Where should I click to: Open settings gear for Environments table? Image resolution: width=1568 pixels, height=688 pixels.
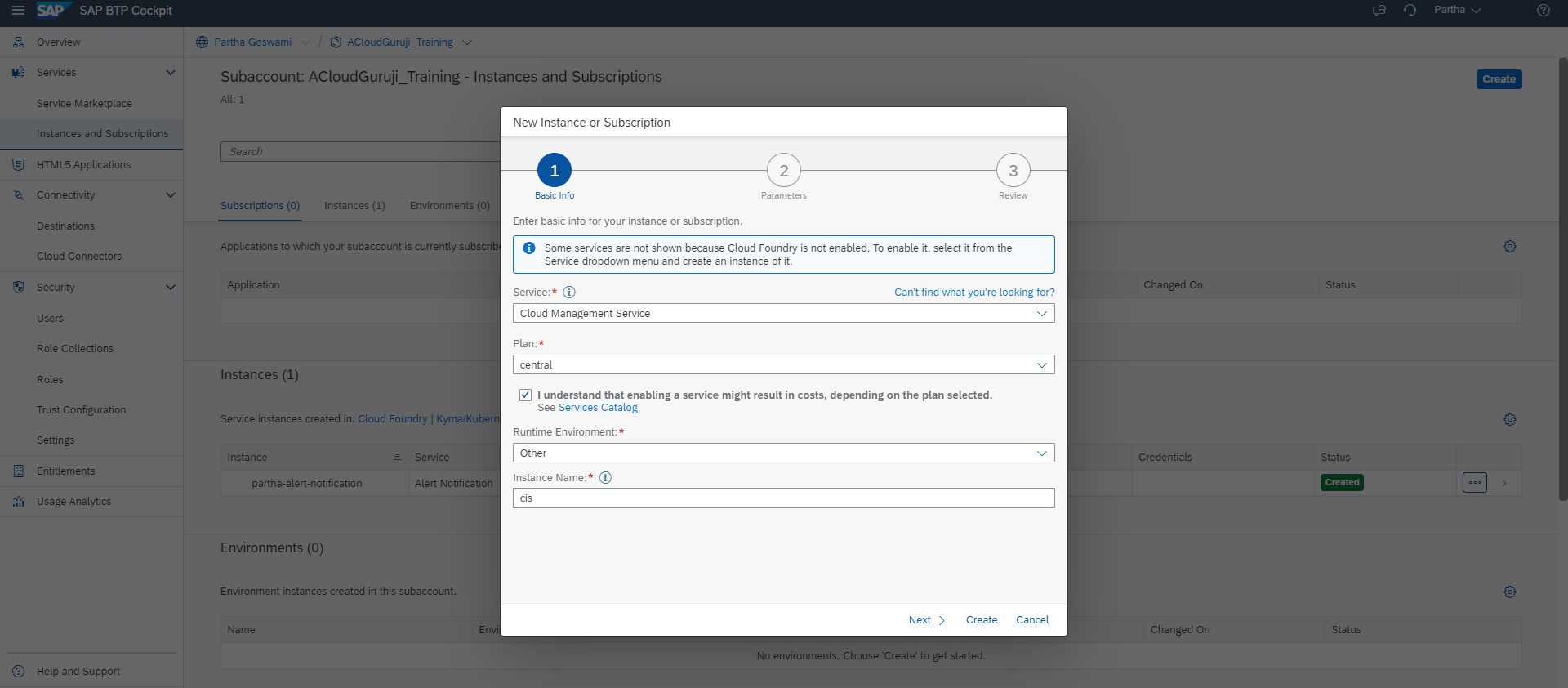tap(1509, 592)
